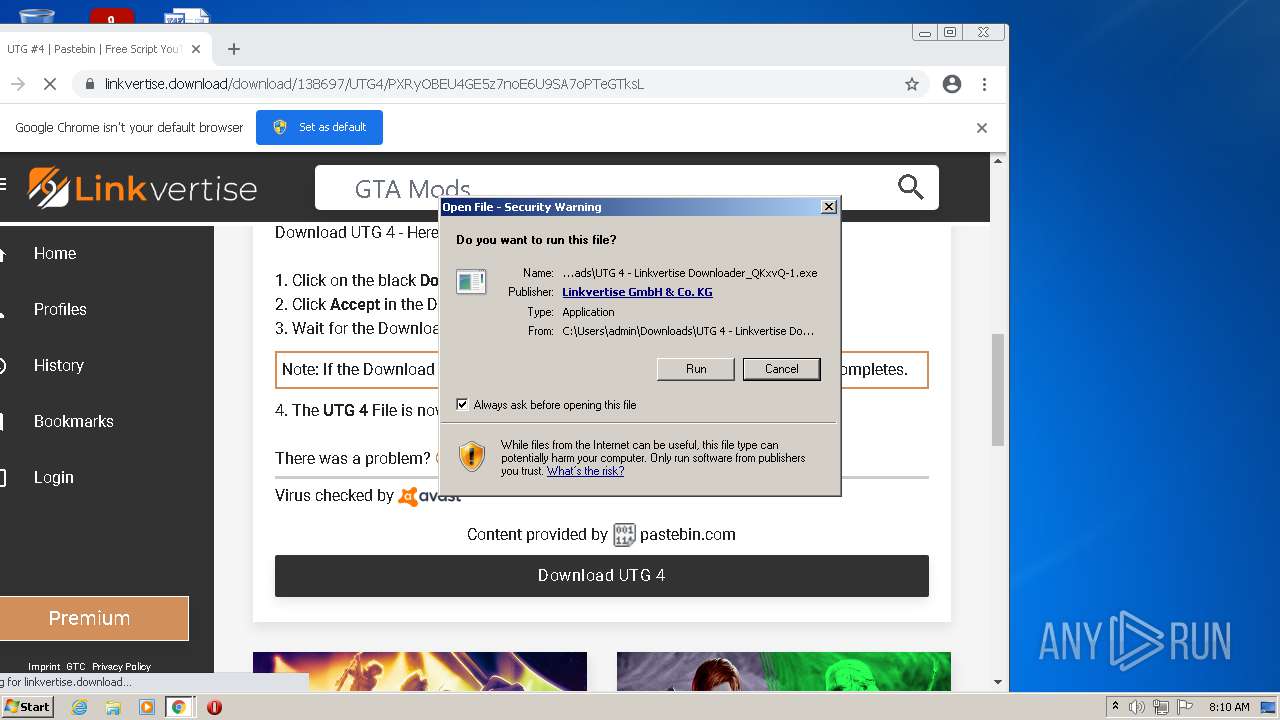This screenshot has width=1280, height=720.
Task: Click the scrollbar up arrow
Action: pyautogui.click(x=998, y=160)
